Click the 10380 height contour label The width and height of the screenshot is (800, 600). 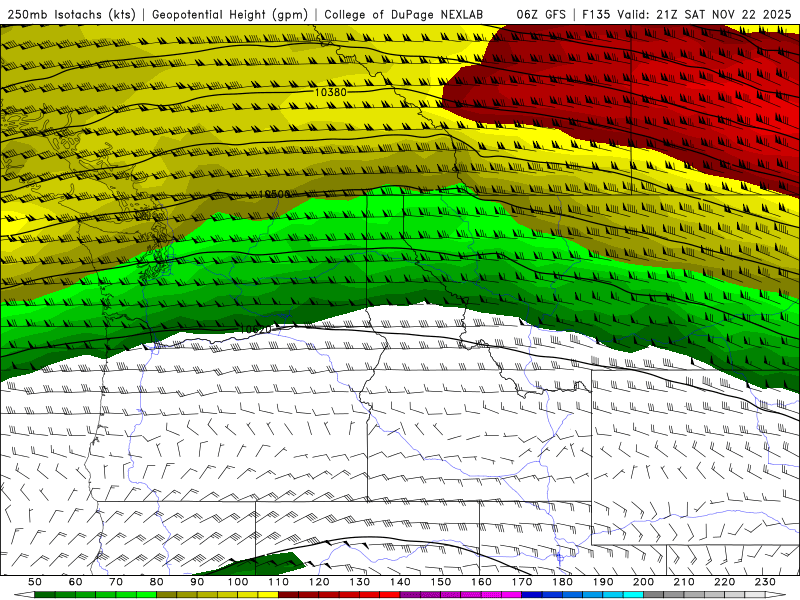[331, 92]
